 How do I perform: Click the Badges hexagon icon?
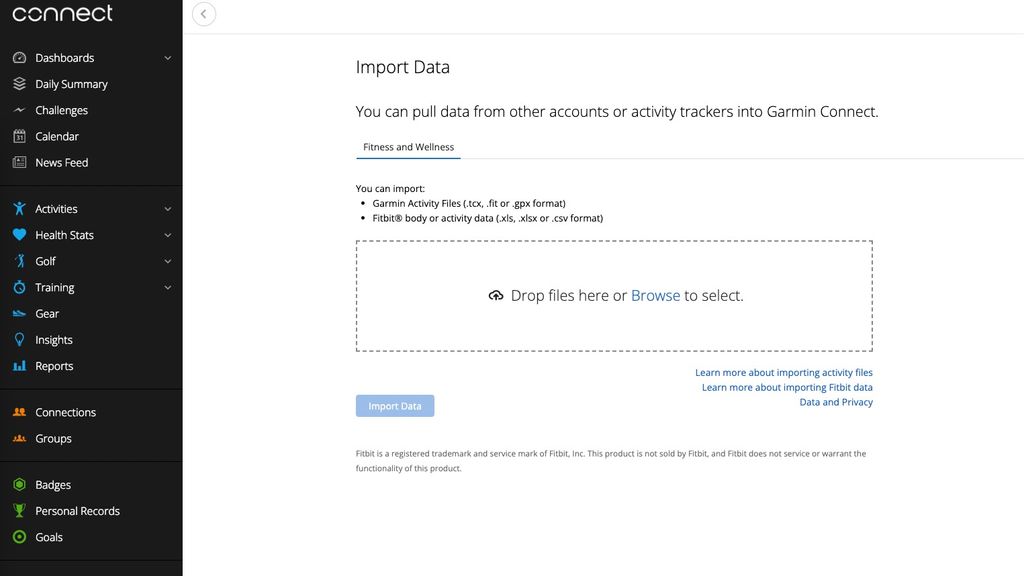click(19, 485)
